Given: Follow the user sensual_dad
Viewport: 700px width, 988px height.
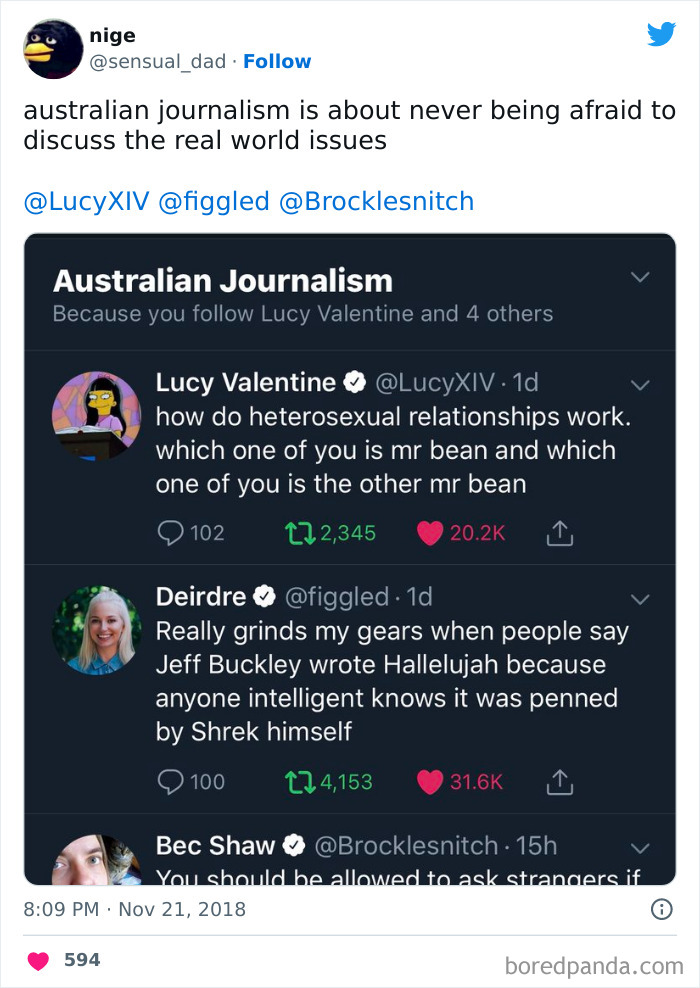Looking at the screenshot, I should pos(277,61).
